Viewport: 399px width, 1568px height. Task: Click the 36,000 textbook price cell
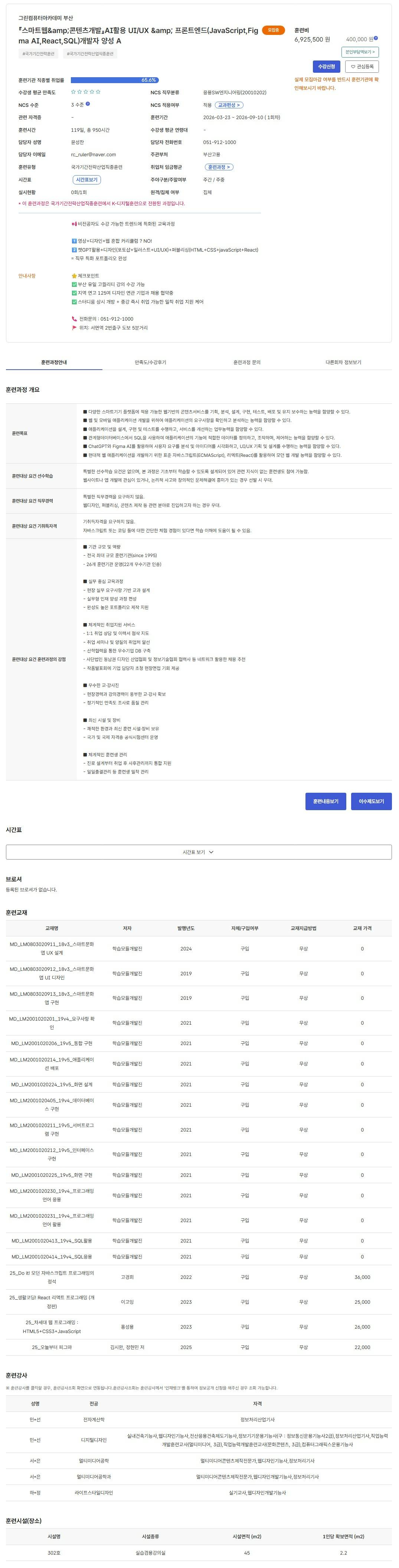click(x=362, y=1277)
